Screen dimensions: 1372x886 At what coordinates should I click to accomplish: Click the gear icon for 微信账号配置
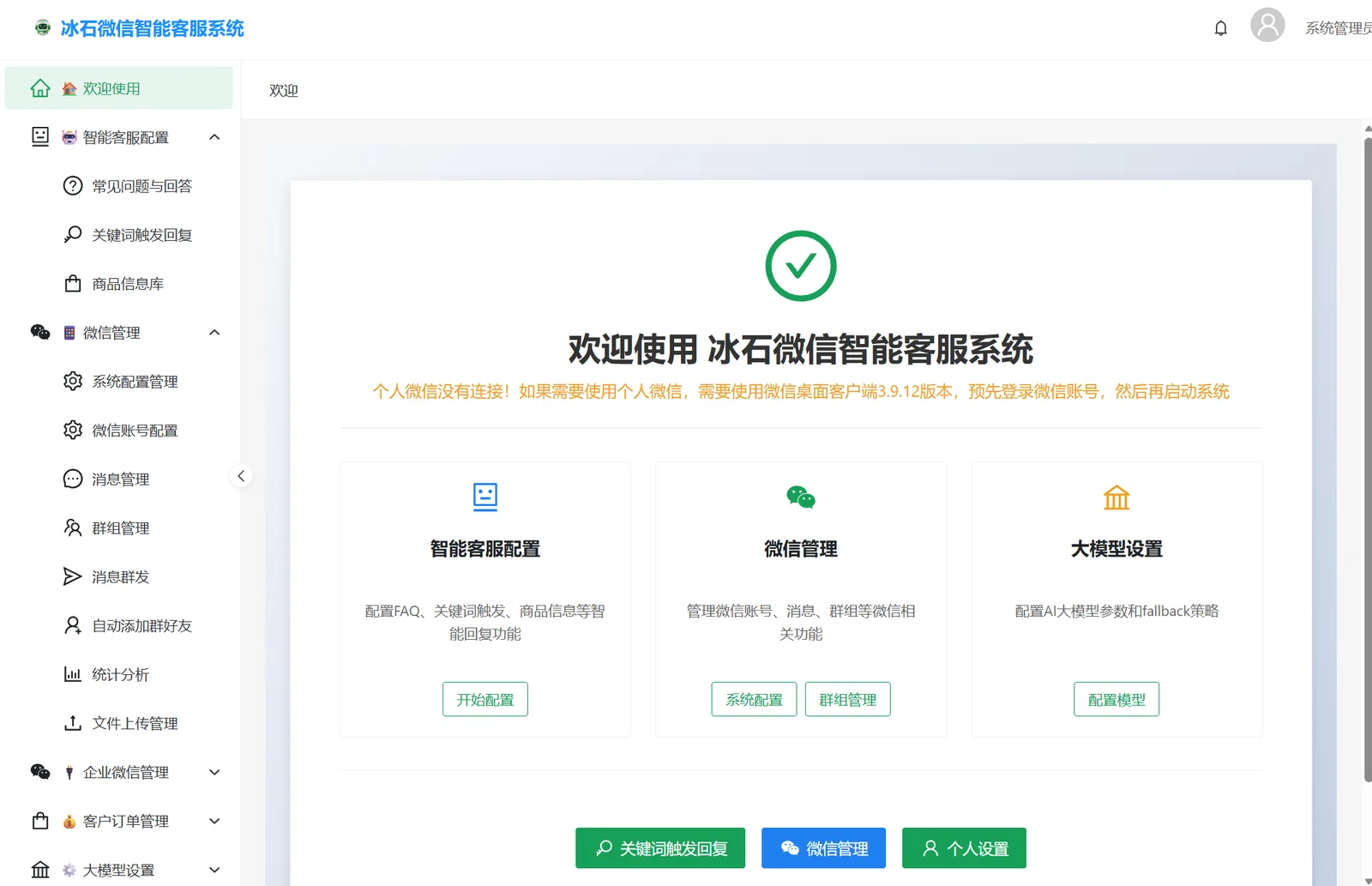[73, 431]
